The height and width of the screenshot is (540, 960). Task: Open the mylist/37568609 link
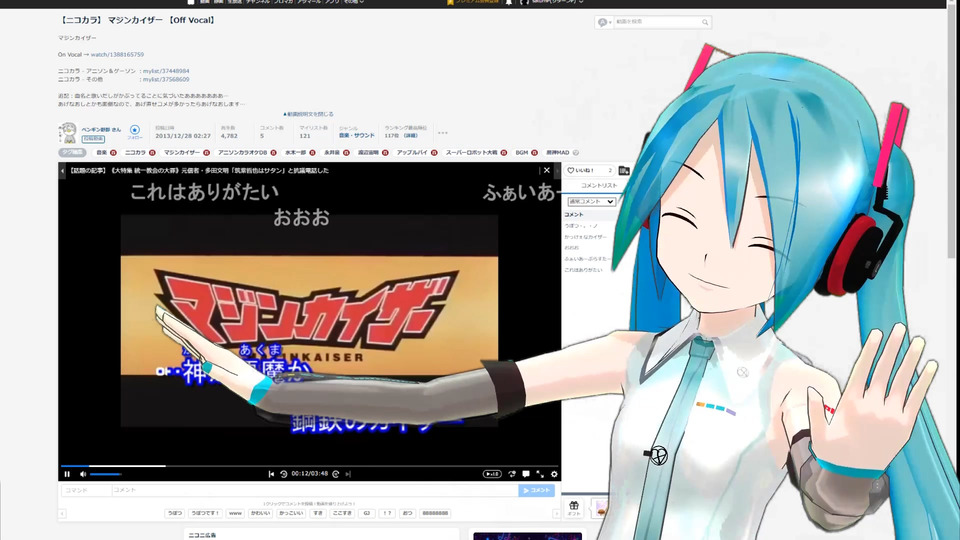[x=166, y=80]
